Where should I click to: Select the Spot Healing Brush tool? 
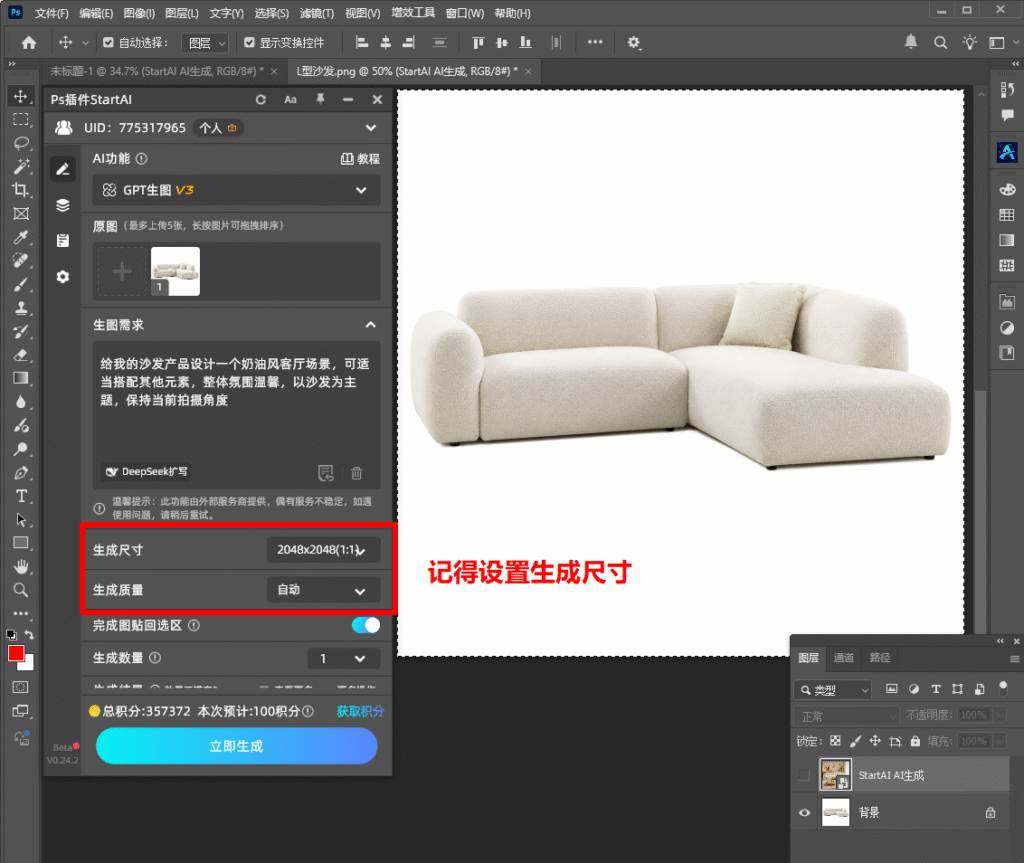pos(21,261)
